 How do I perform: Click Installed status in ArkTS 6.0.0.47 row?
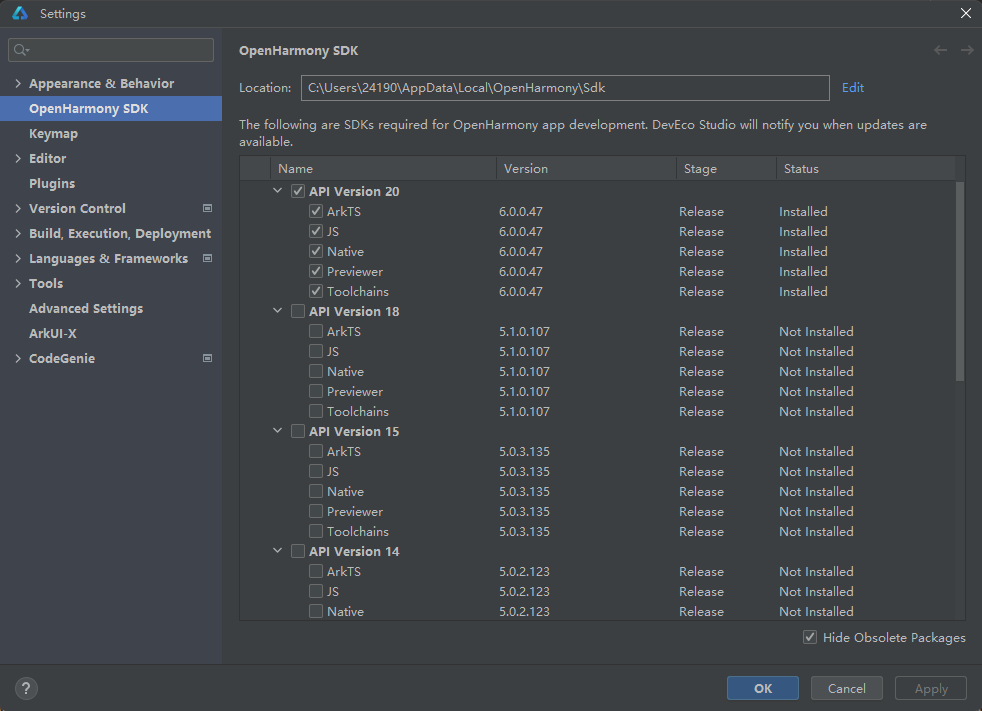pos(803,211)
